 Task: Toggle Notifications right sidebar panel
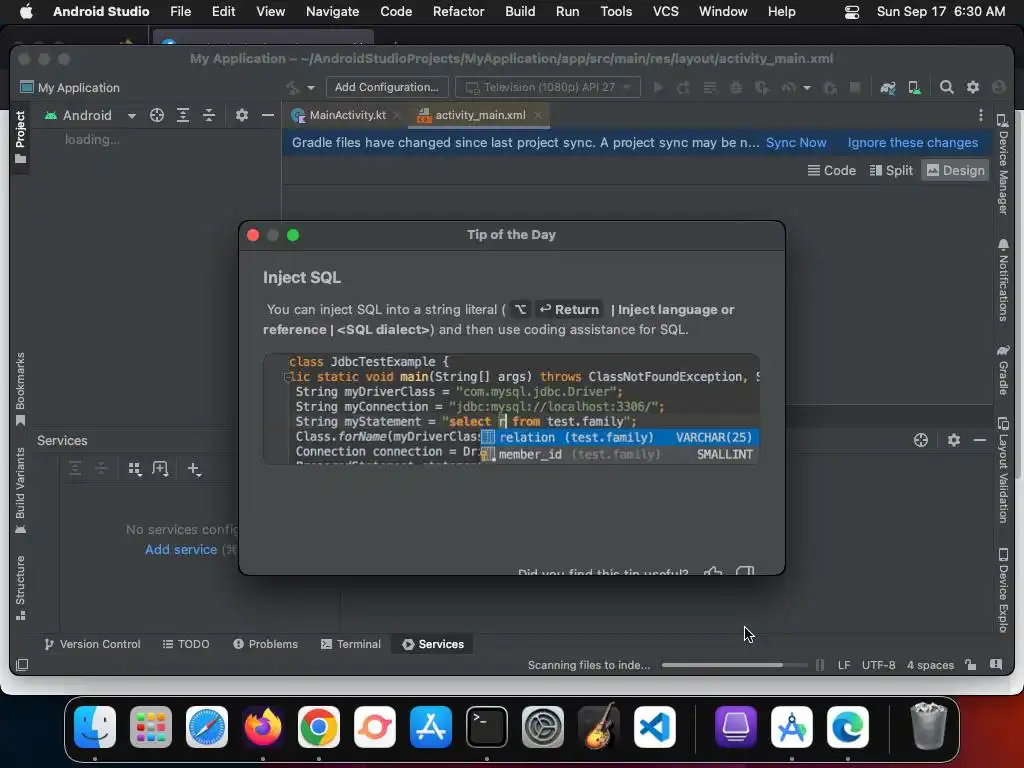coord(1003,280)
